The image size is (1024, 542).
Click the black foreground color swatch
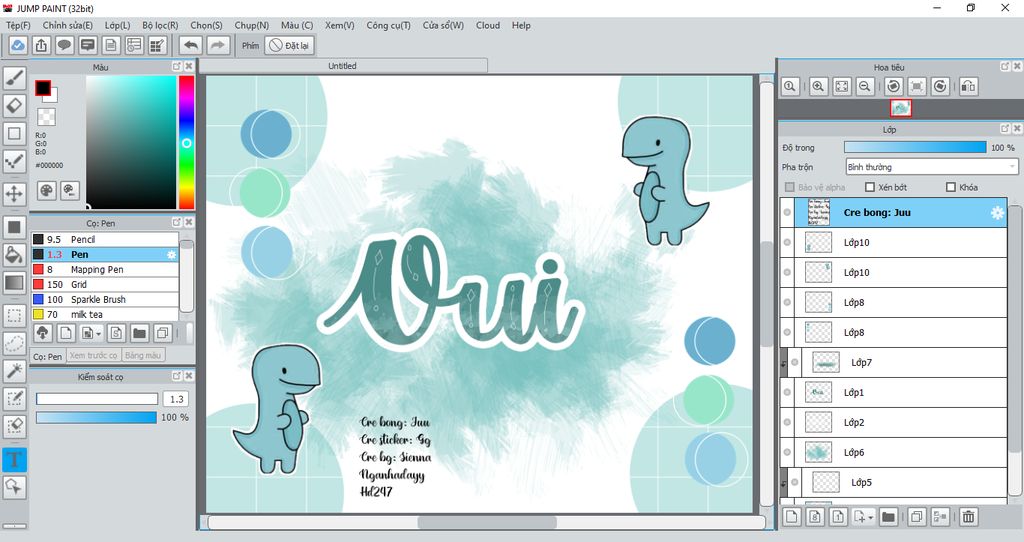pyautogui.click(x=43, y=88)
